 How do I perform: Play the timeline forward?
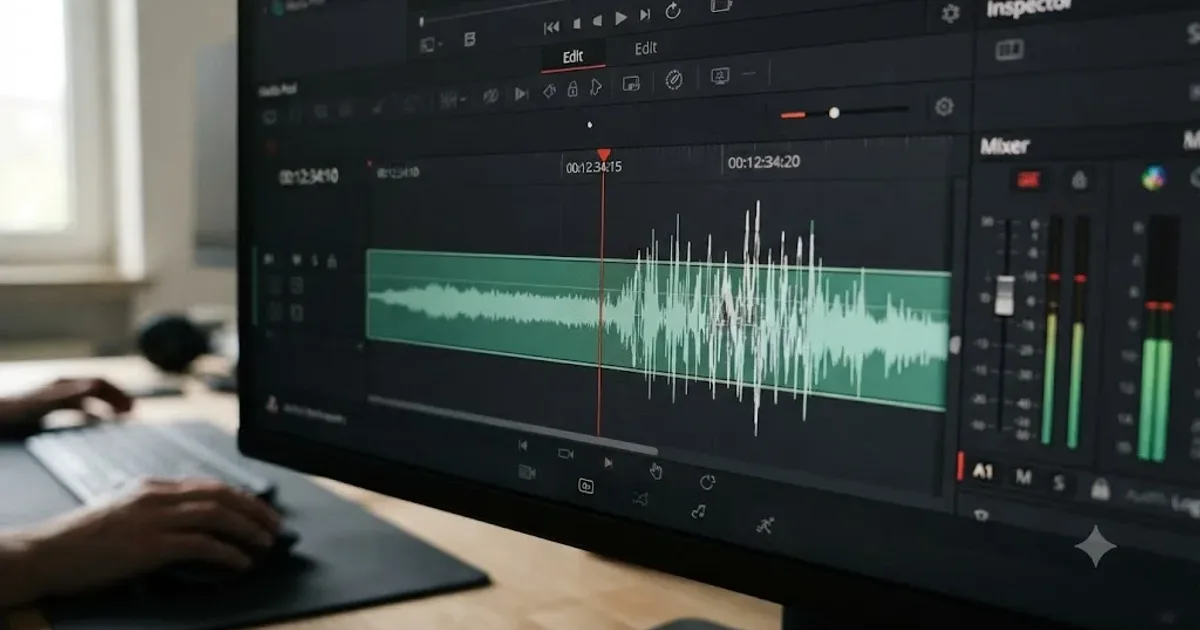click(621, 17)
